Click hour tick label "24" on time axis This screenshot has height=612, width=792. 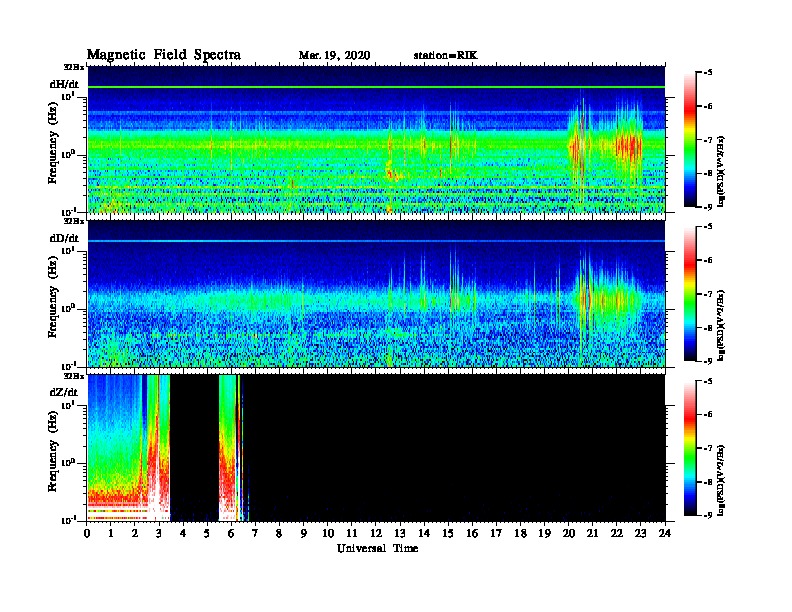coord(665,533)
